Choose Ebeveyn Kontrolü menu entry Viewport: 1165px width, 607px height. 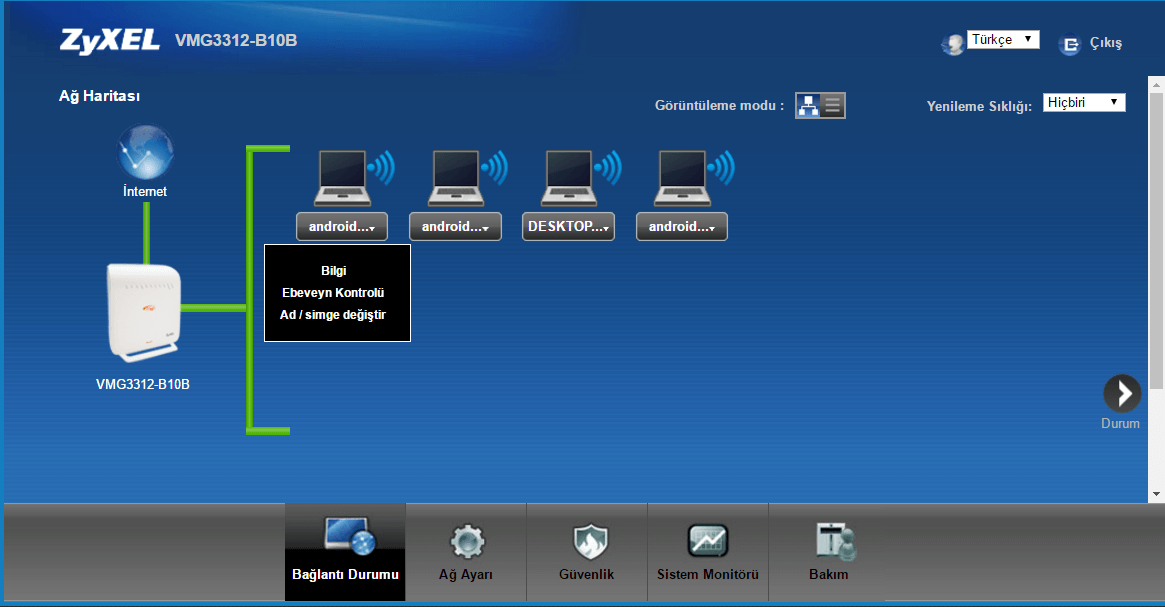[334, 293]
